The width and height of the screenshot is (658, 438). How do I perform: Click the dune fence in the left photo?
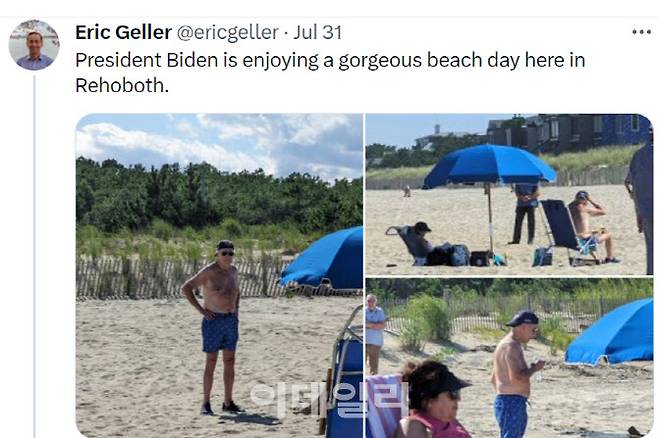tap(176, 277)
